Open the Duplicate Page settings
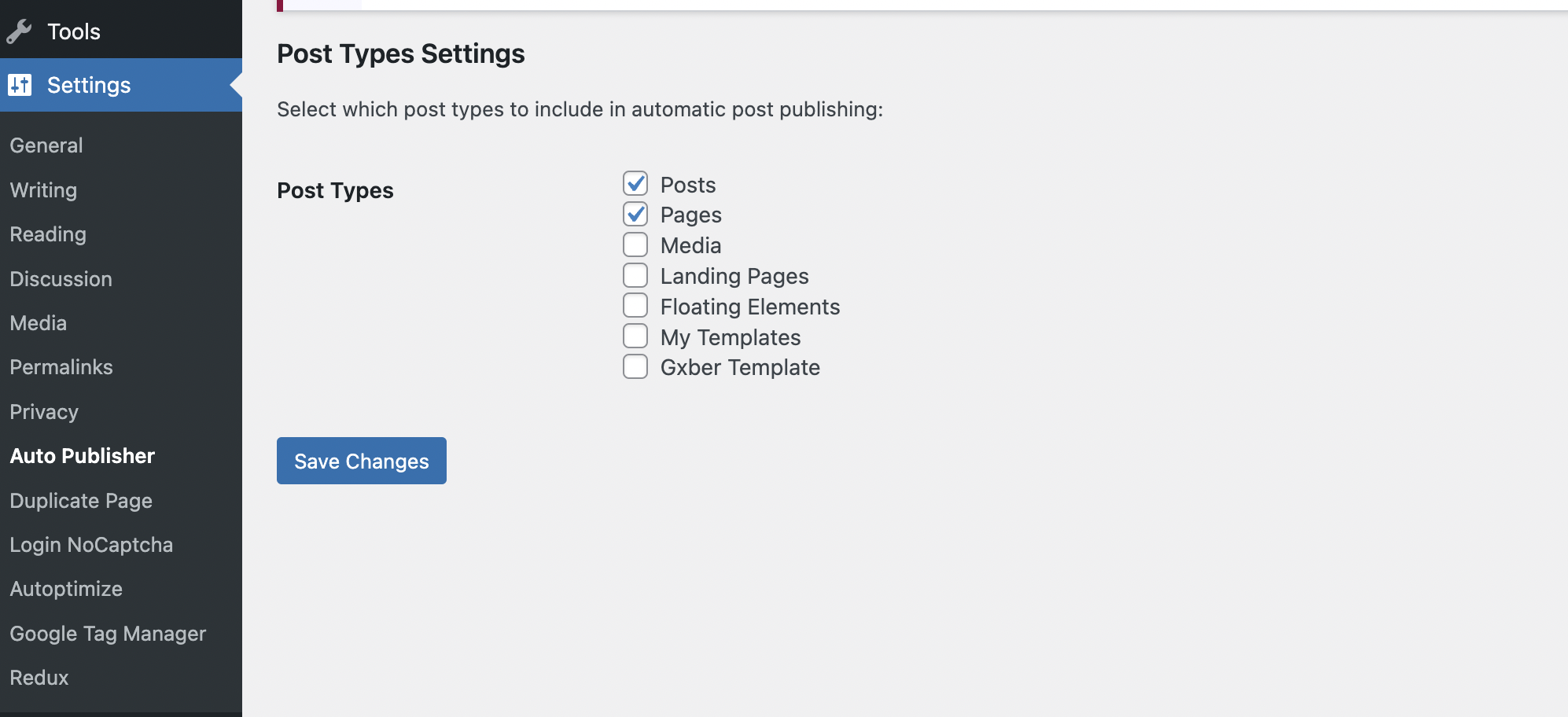Screen dimensions: 1568x717 tap(81, 501)
